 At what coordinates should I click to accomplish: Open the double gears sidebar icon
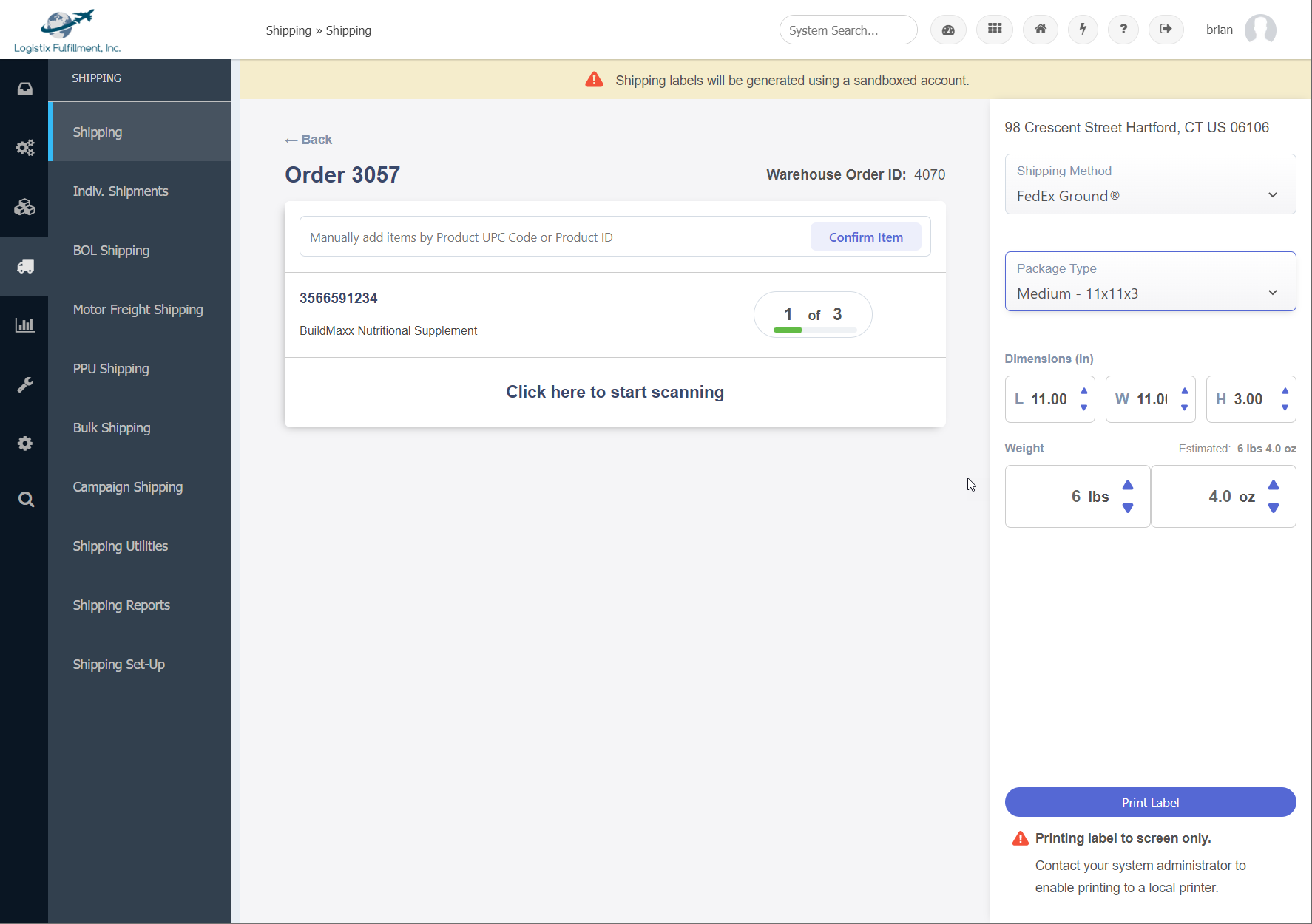[25, 148]
